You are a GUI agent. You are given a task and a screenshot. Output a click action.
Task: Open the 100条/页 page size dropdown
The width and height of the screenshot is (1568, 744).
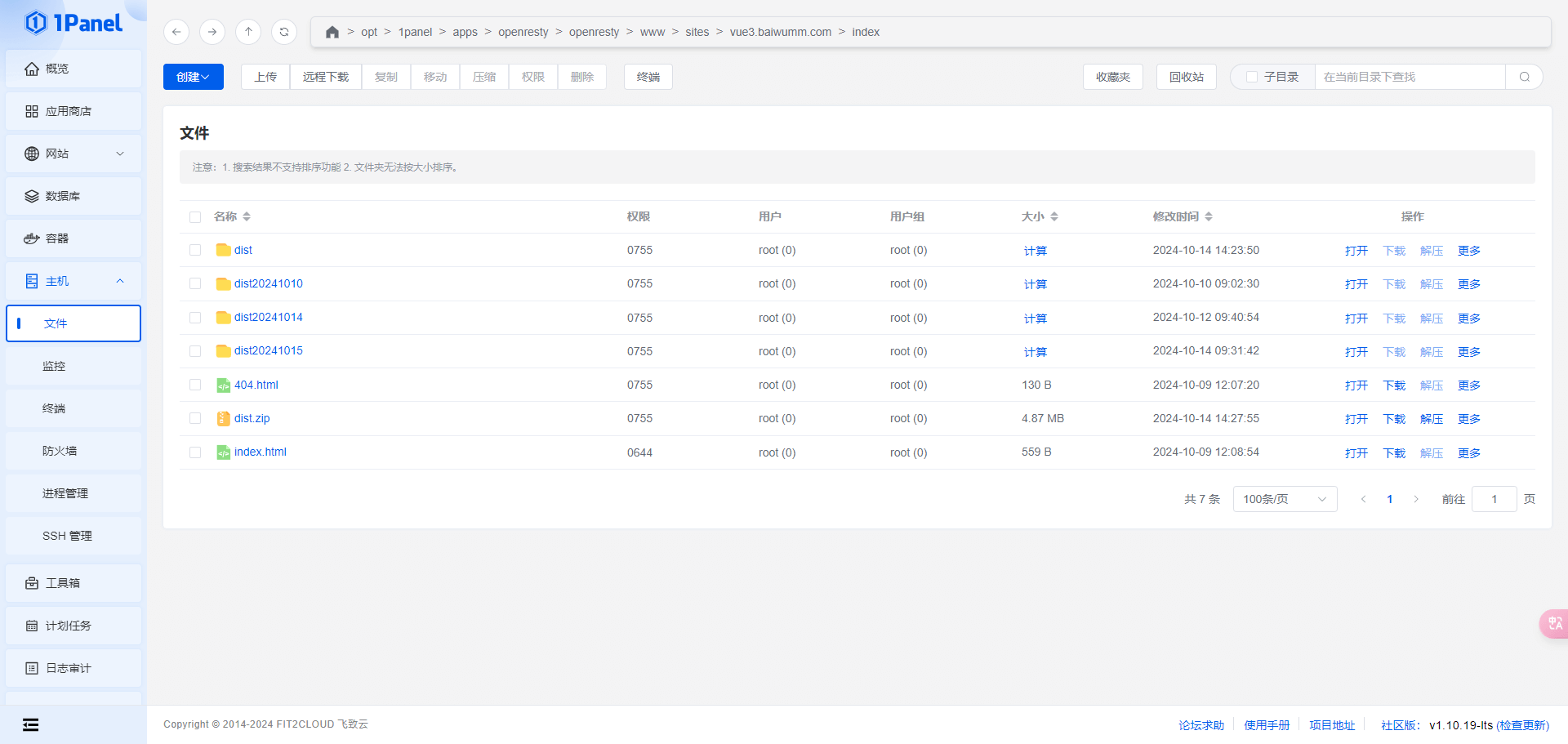pyautogui.click(x=1284, y=499)
